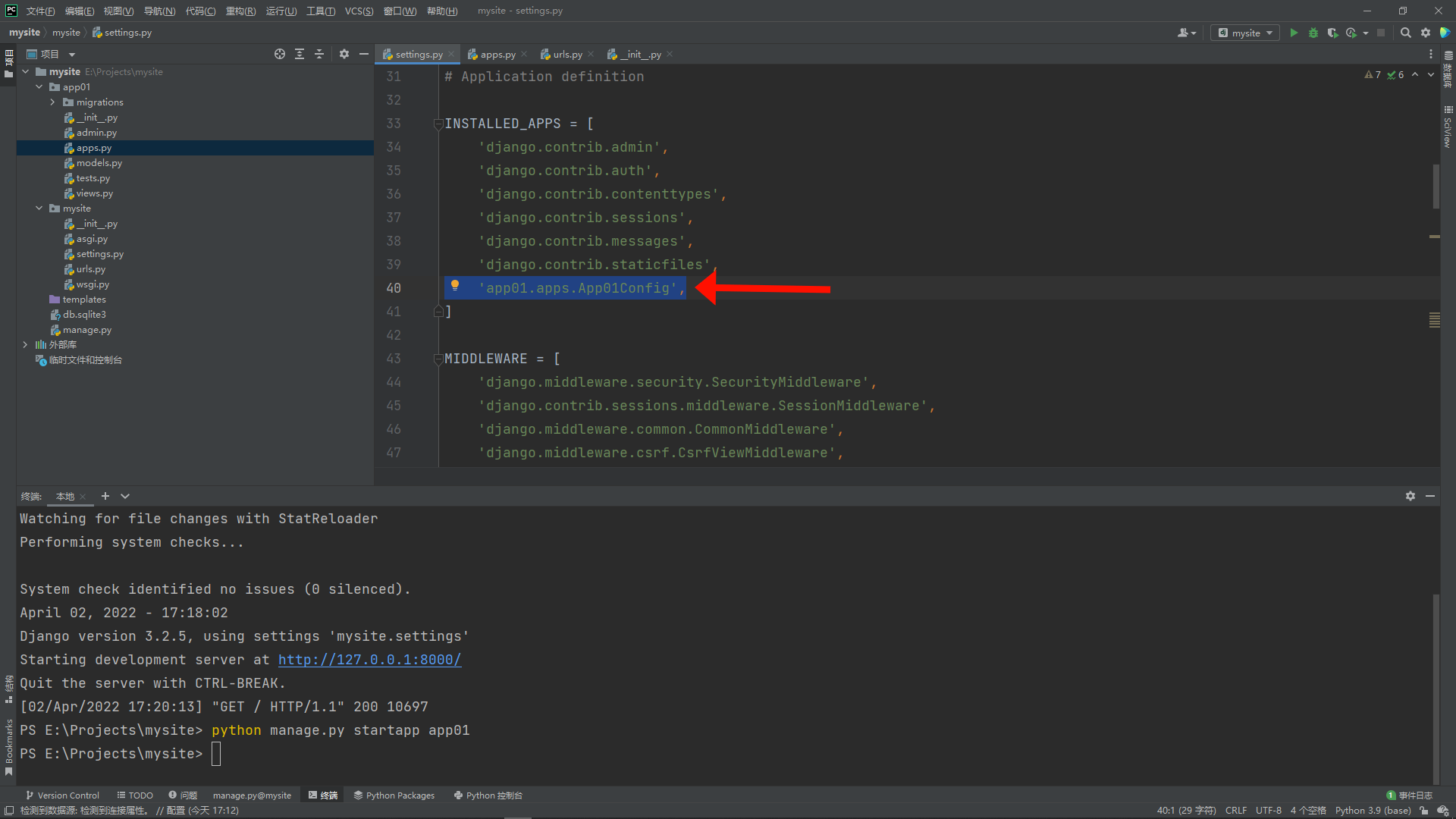Click Python 3.9 (base) interpreter in status bar
Screen dimensions: 1456x819
pos(1373,811)
